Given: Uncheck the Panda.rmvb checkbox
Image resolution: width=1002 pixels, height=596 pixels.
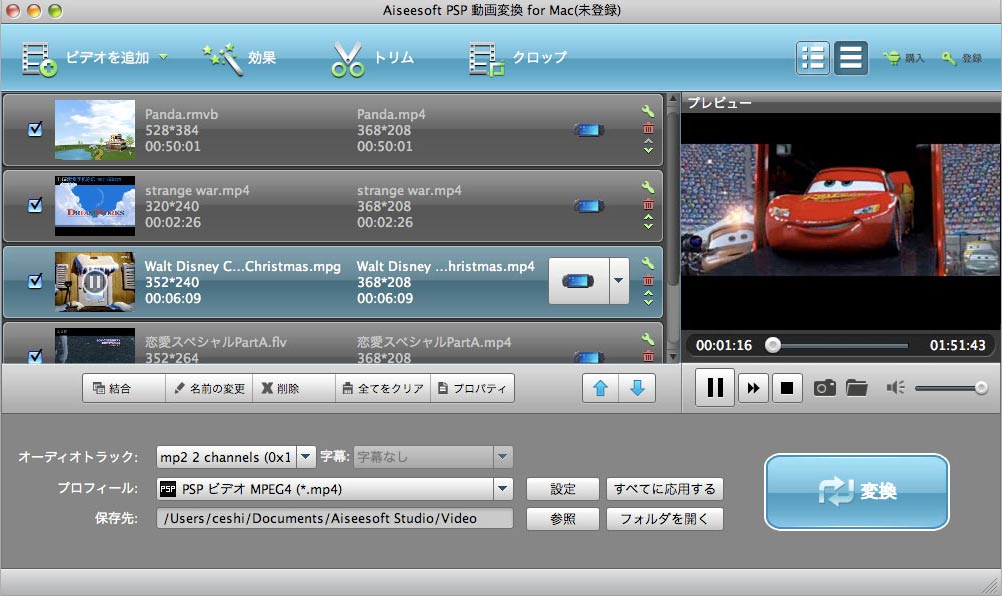Looking at the screenshot, I should [35, 129].
